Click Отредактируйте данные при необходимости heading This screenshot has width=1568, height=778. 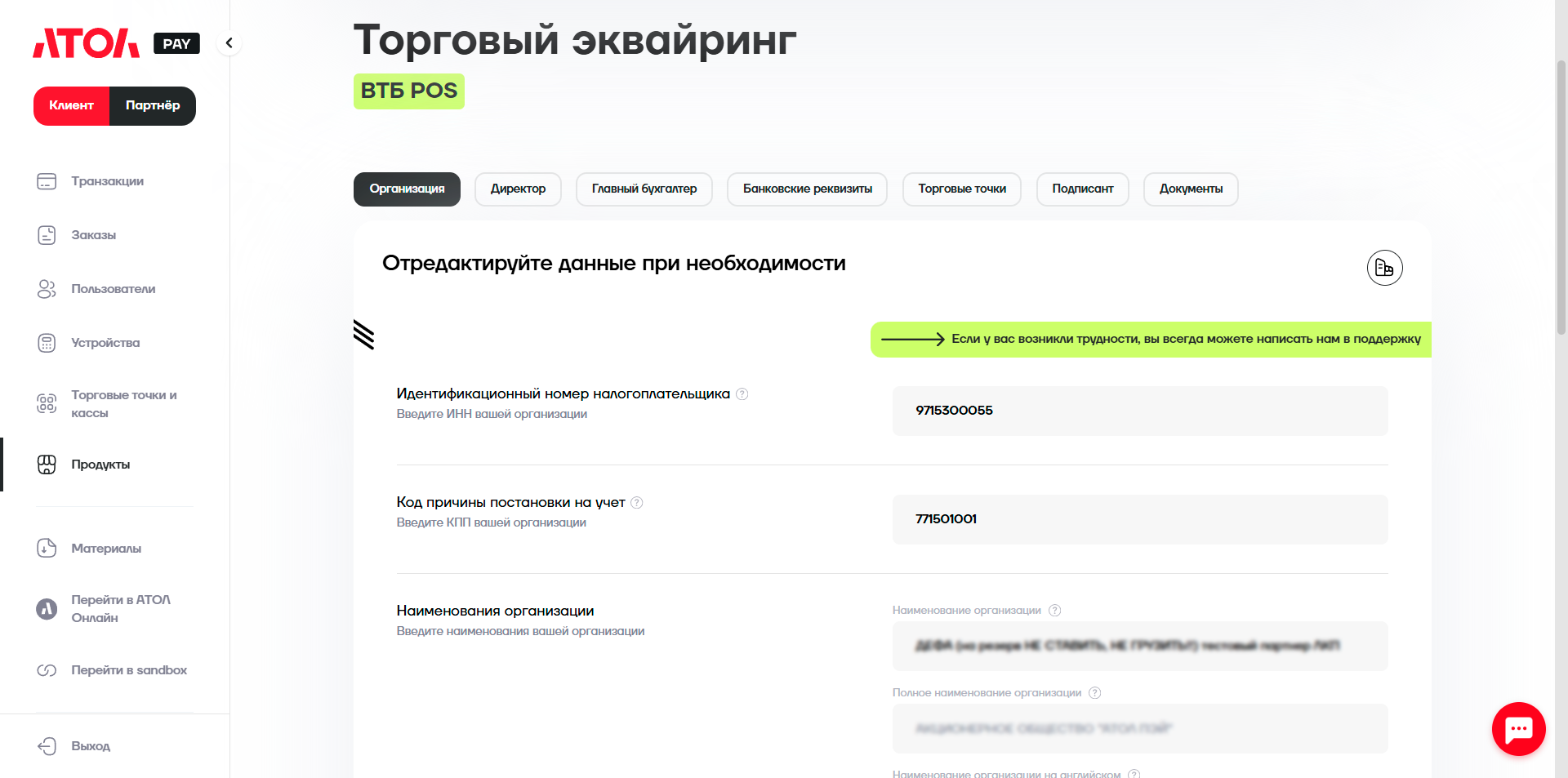[x=614, y=263]
